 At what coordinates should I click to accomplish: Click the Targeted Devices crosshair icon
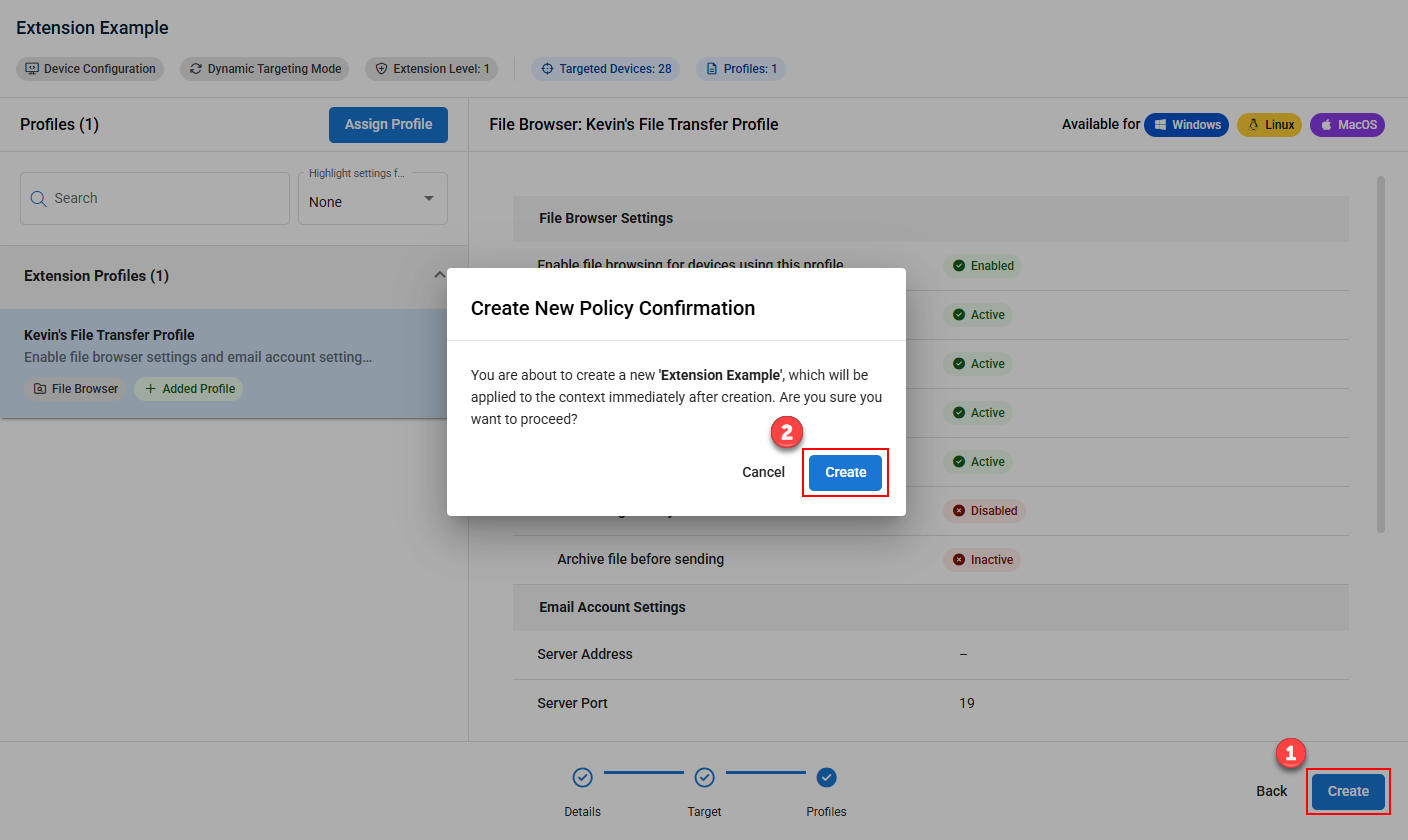click(547, 69)
